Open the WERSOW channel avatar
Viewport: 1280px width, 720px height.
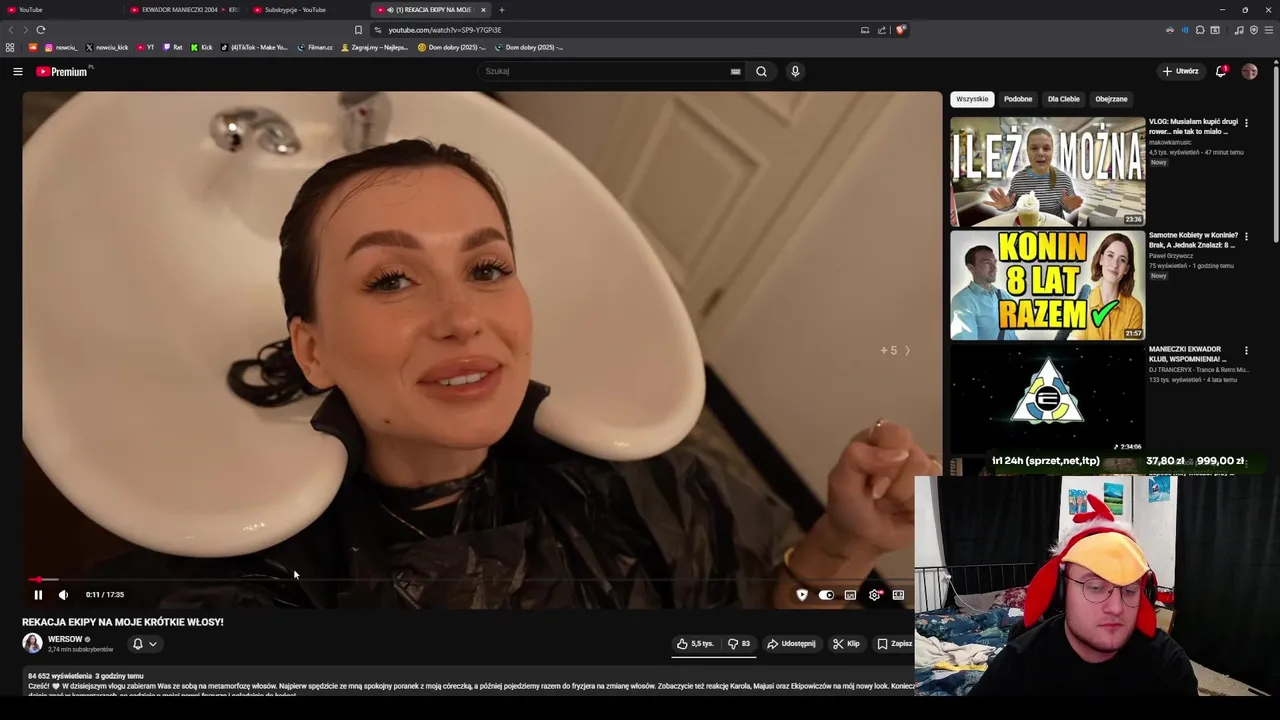32,643
